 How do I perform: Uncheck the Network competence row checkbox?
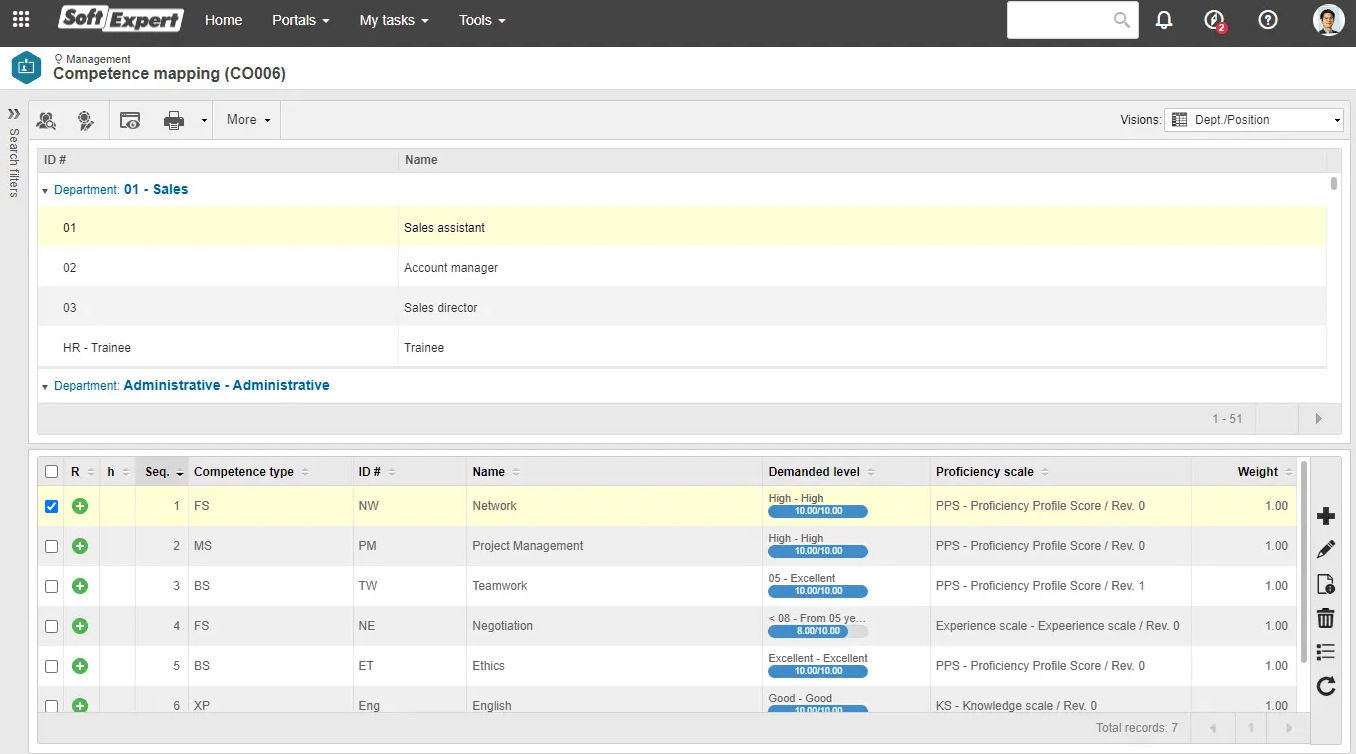51,506
